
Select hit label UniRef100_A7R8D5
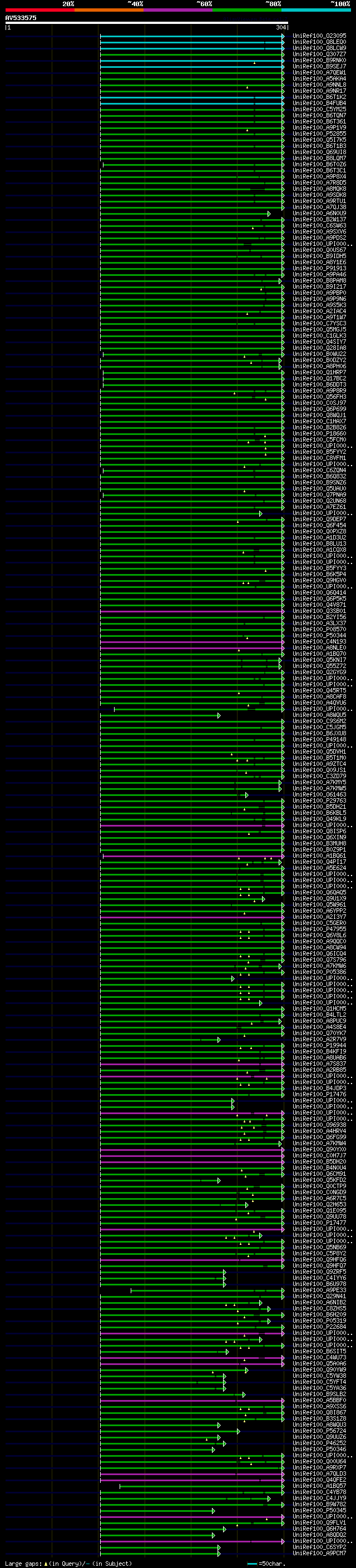[319, 183]
